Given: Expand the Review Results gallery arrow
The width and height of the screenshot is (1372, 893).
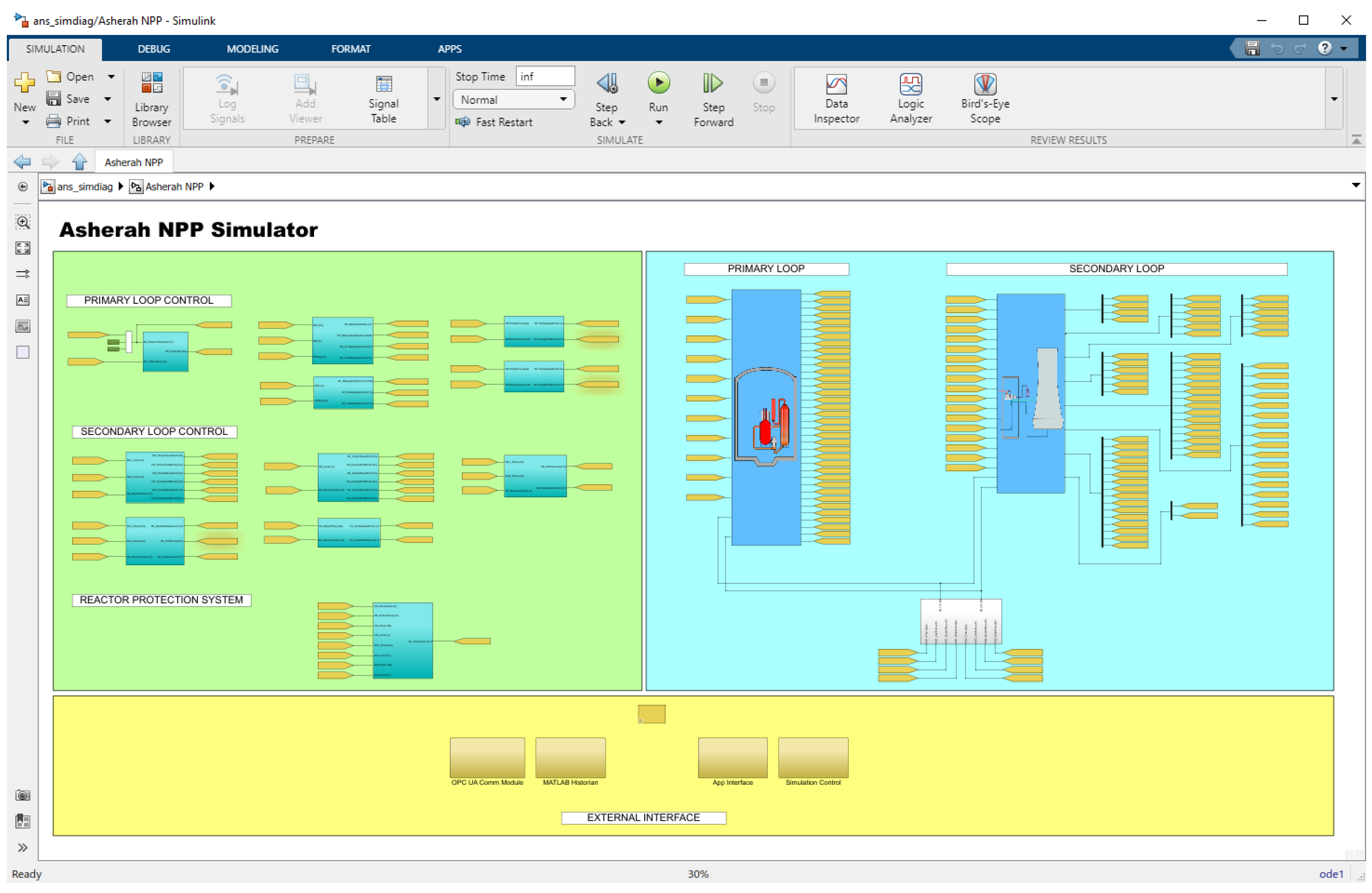Looking at the screenshot, I should [x=1334, y=99].
